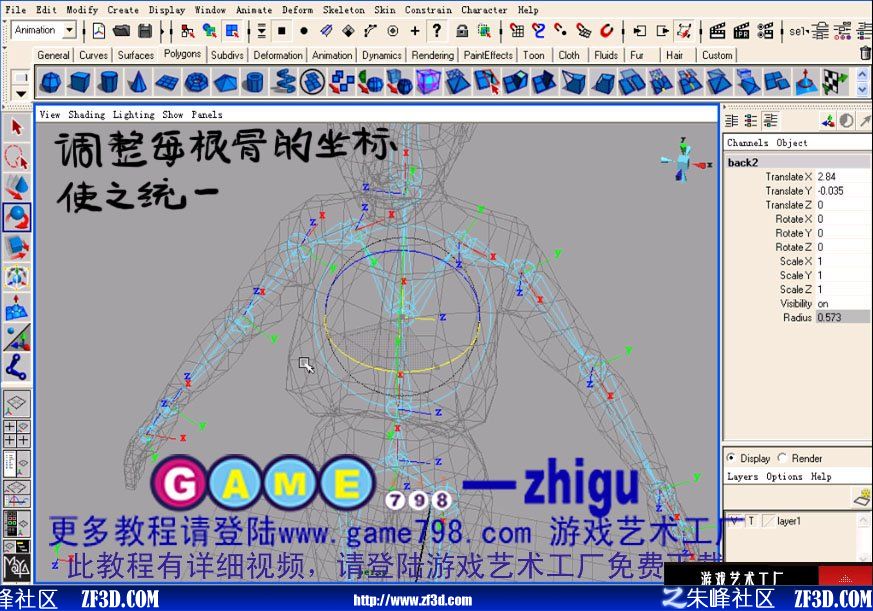Open the viewport Shading menu
873x611 pixels.
[86, 114]
